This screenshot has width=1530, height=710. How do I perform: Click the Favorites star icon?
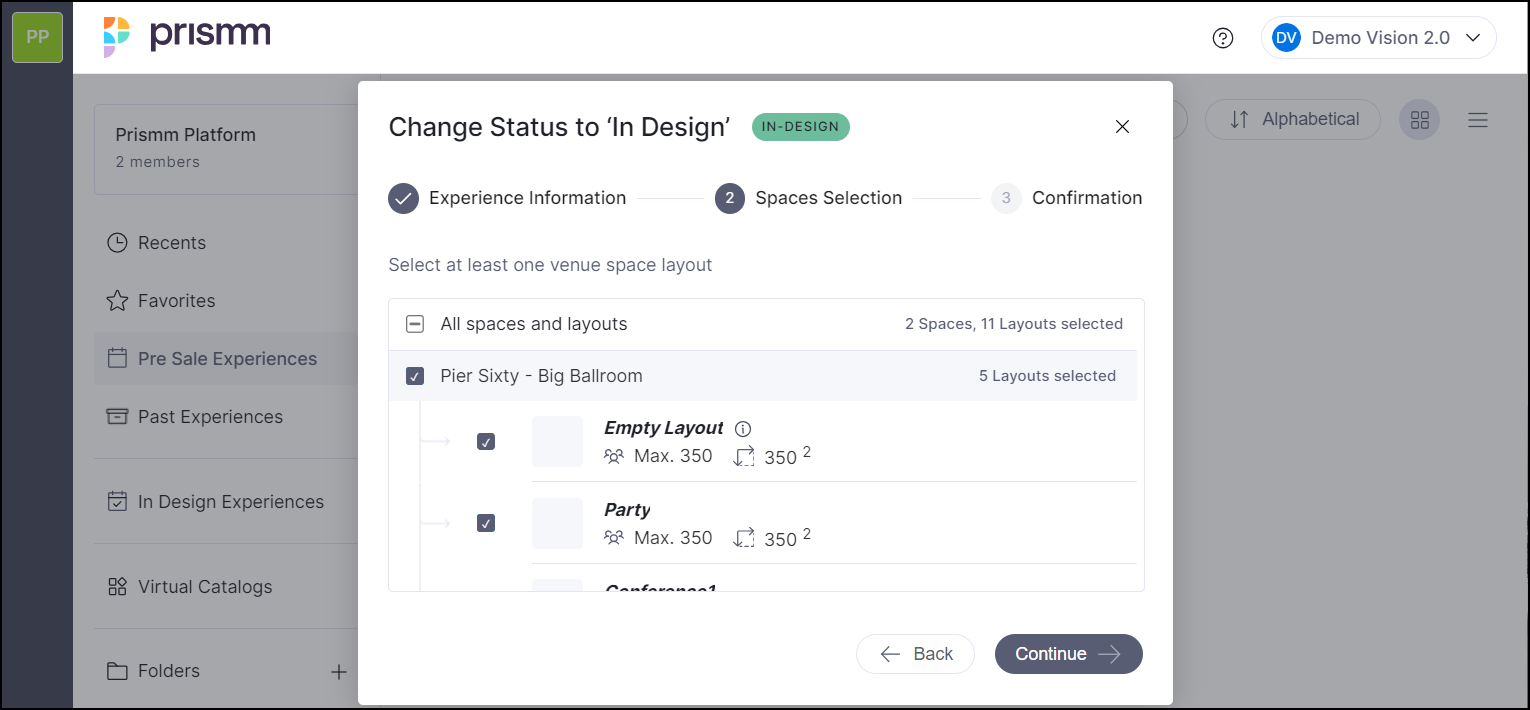117,301
